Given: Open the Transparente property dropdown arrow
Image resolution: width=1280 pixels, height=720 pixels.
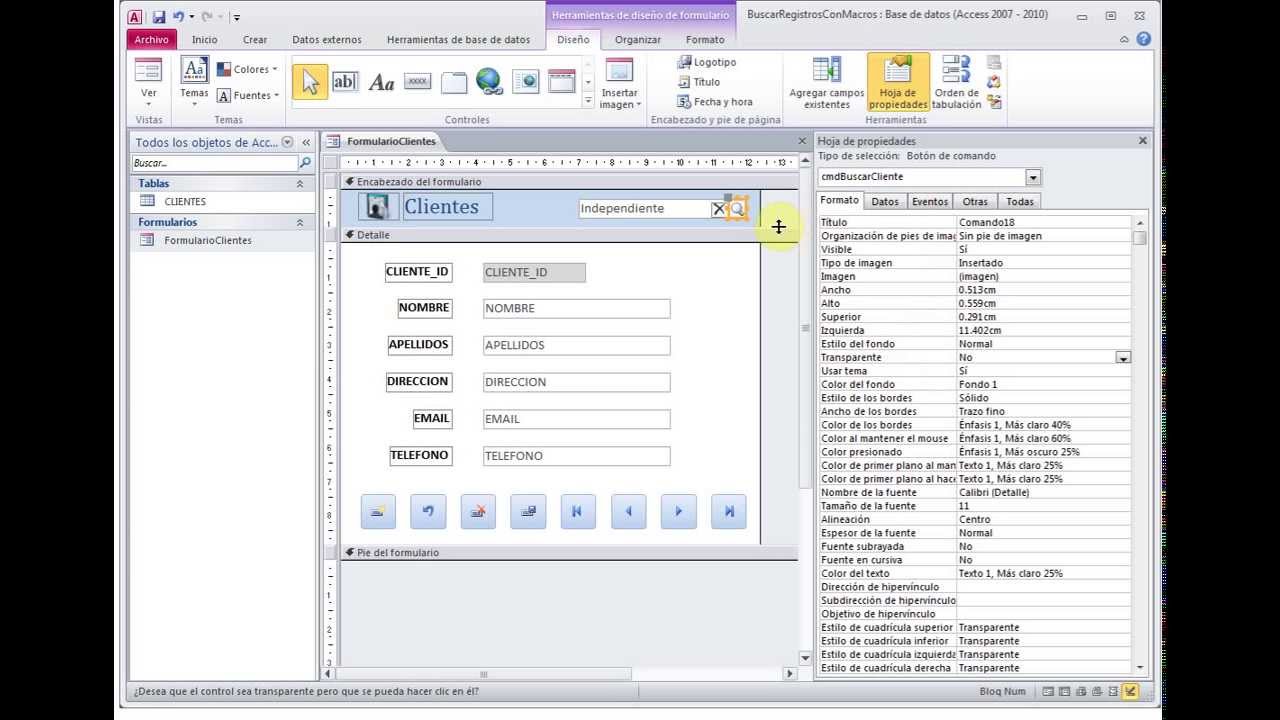Looking at the screenshot, I should point(1123,358).
